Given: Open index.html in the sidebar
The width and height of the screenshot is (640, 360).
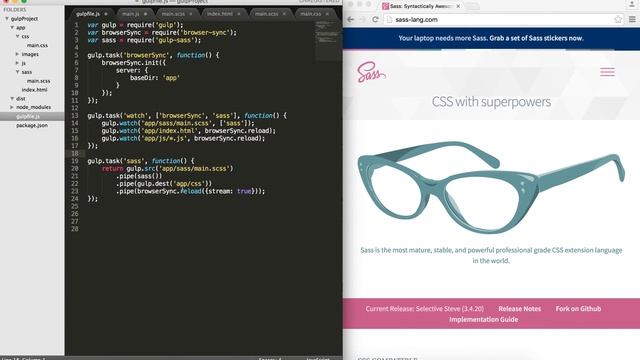Looking at the screenshot, I should pyautogui.click(x=34, y=90).
